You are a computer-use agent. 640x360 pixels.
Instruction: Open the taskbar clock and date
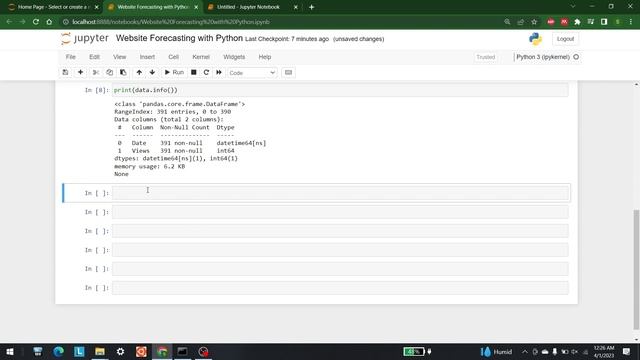click(x=604, y=352)
